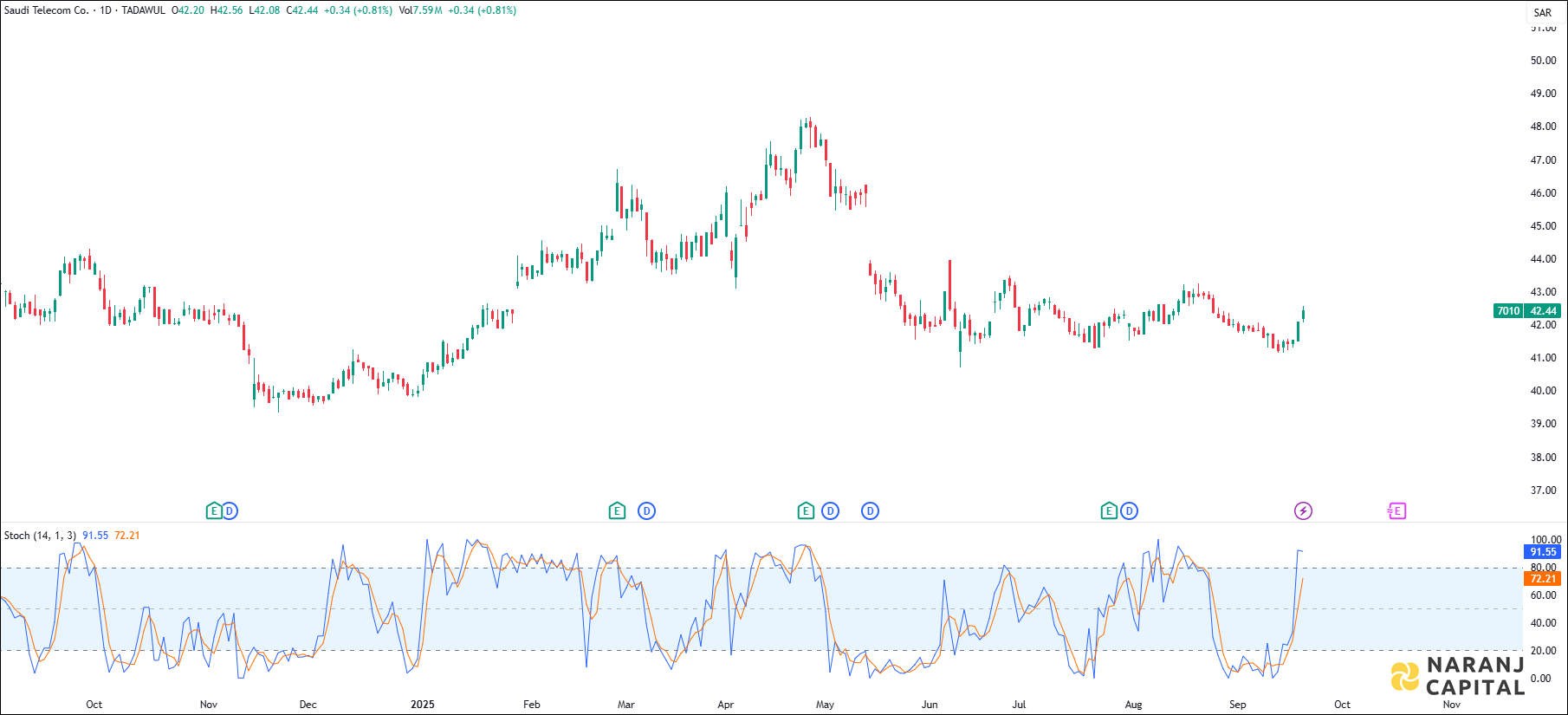Screen dimensions: 1568x715
Task: Click the Saudi Telecom Co. symbol title
Action: [47, 10]
